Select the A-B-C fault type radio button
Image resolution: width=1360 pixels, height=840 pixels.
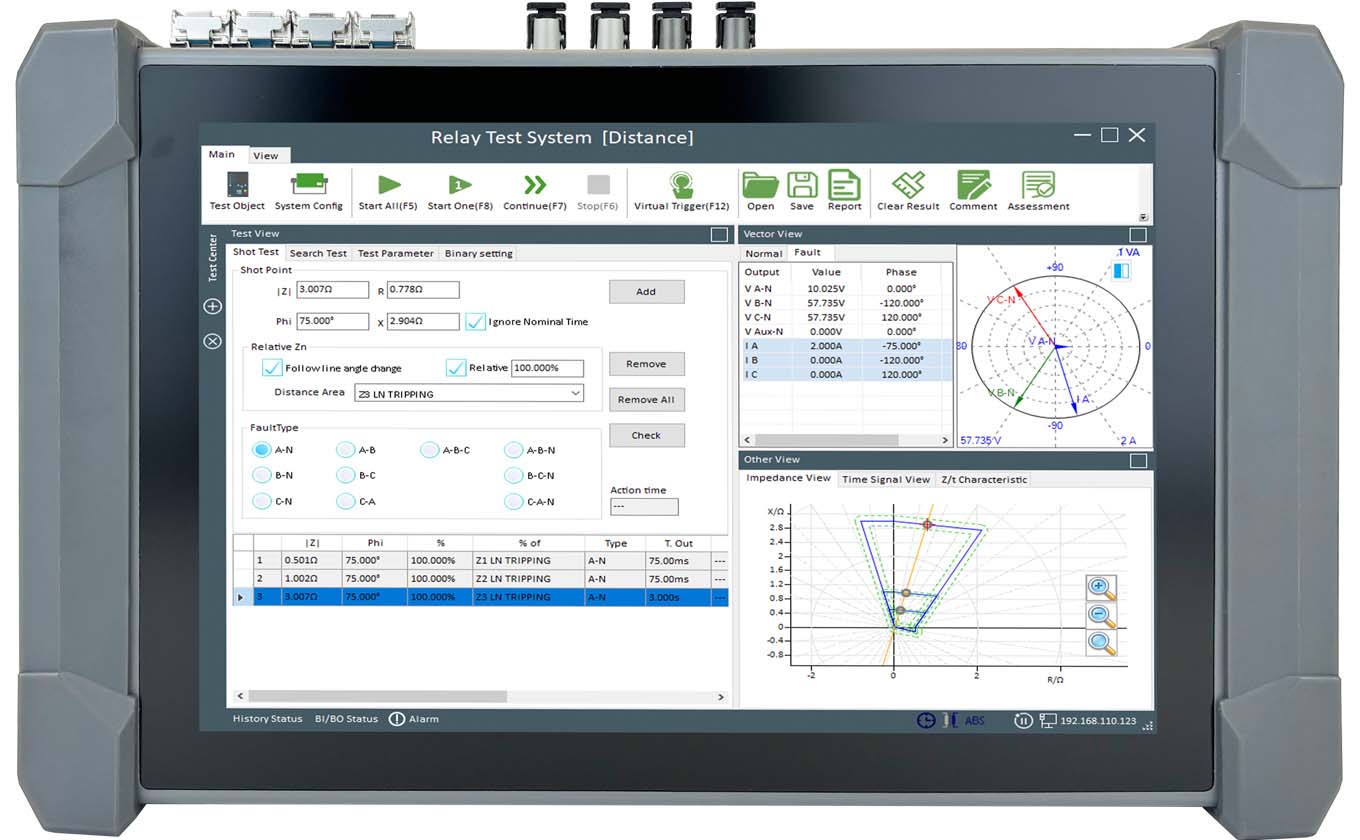pos(430,450)
